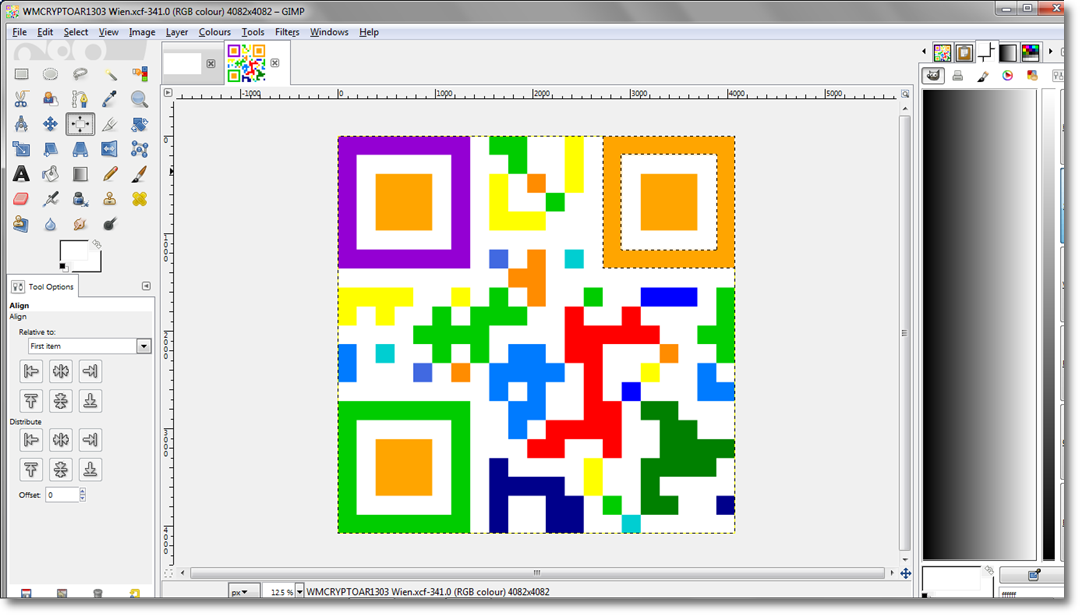Viewport: 1080px width, 615px height.
Task: Select the Ellipse Select tool
Action: (50, 74)
